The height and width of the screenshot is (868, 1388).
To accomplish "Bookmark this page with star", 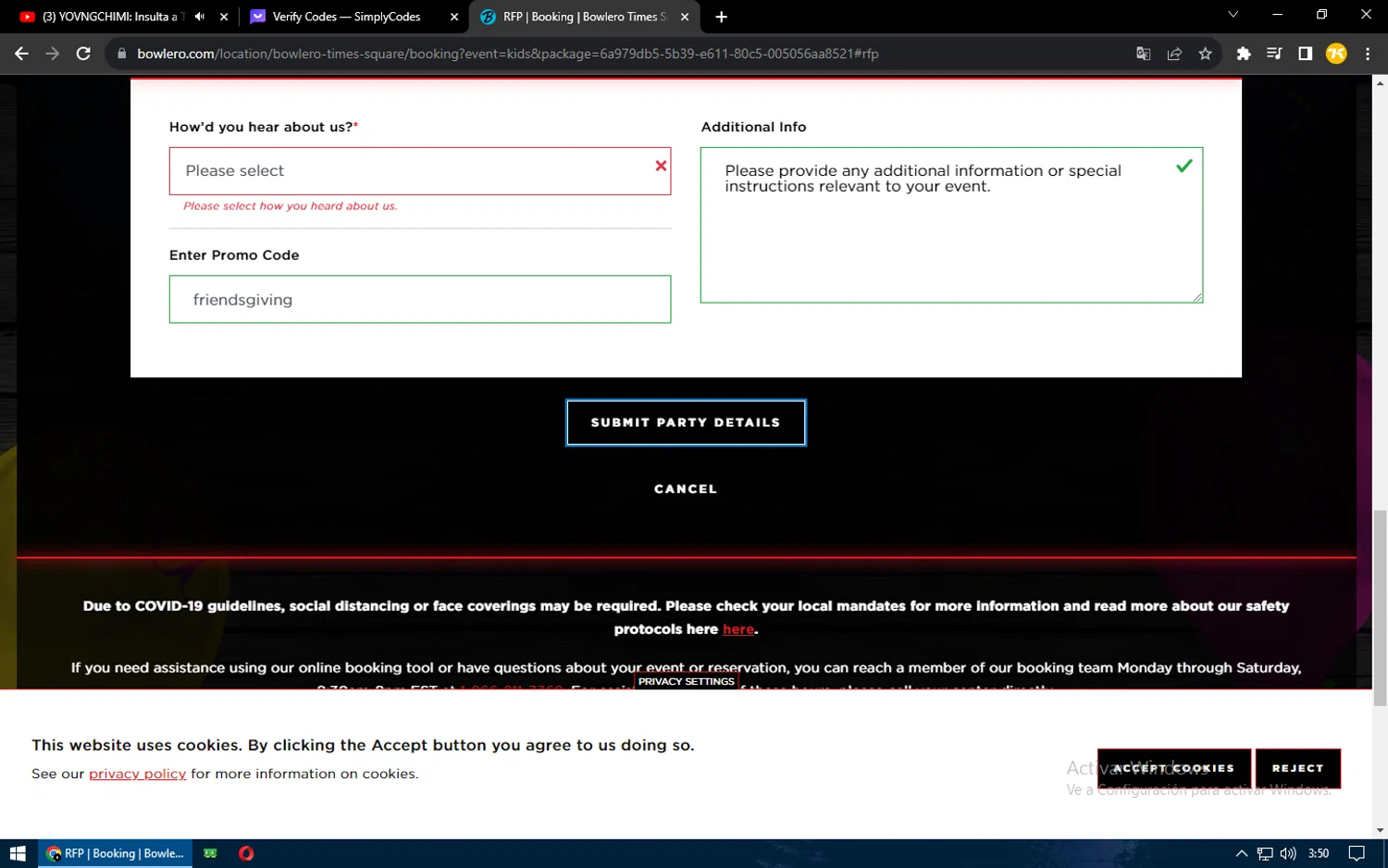I will click(x=1205, y=54).
